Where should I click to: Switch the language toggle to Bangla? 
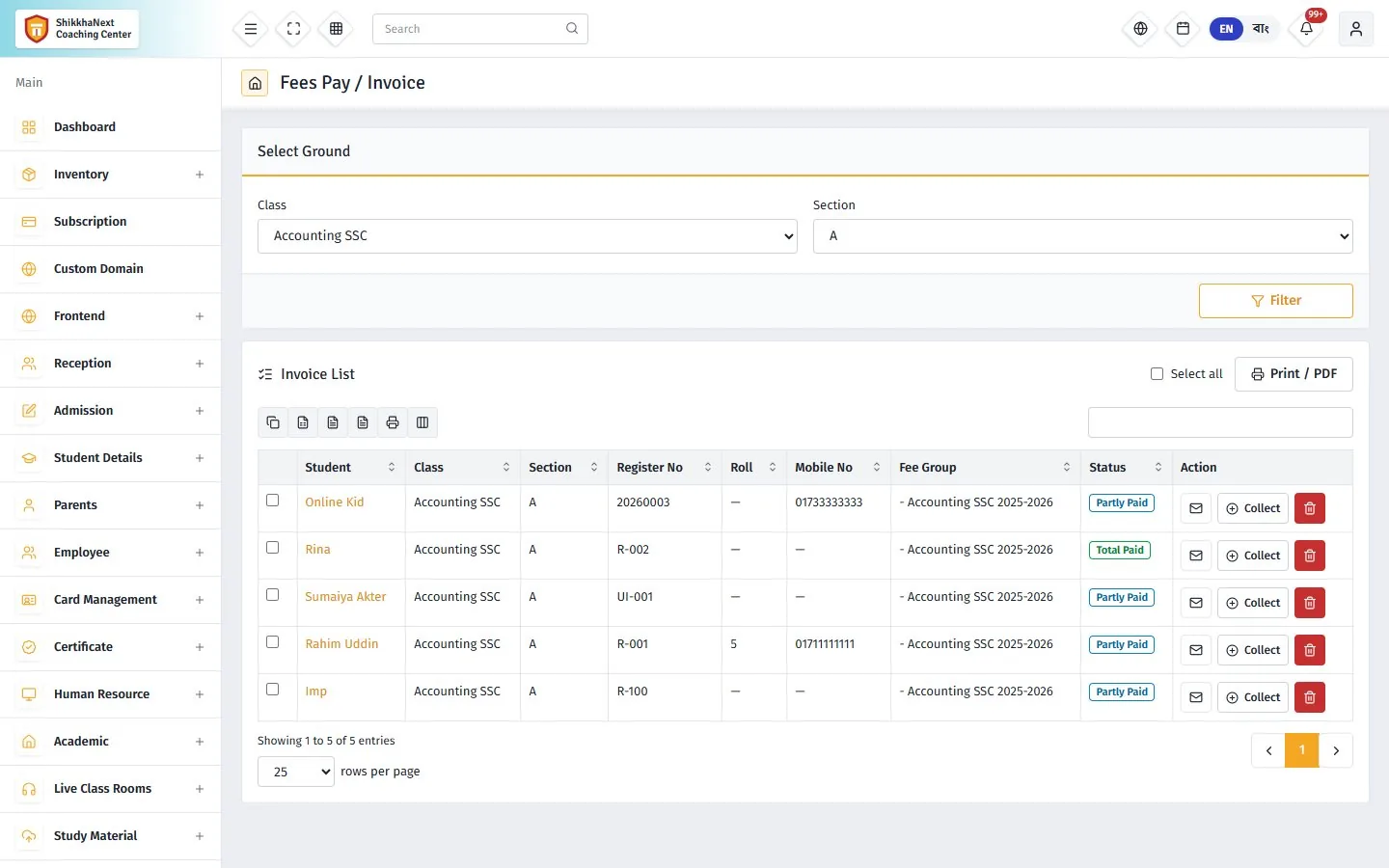(1261, 29)
